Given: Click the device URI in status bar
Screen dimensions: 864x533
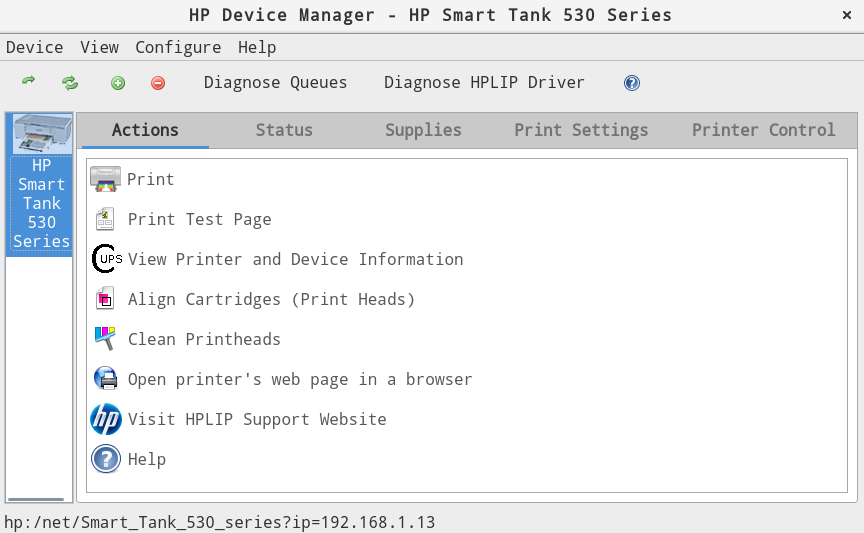Looking at the screenshot, I should (219, 522).
